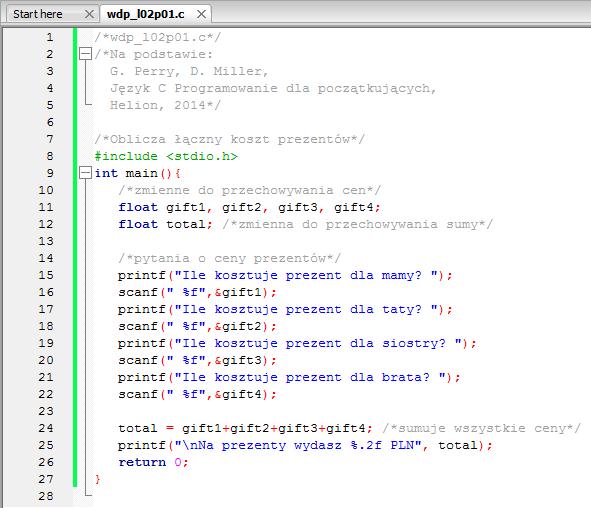The height and width of the screenshot is (508, 591).
Task: Click the printf 'Na prezenty wydasz' line
Action: (305, 445)
